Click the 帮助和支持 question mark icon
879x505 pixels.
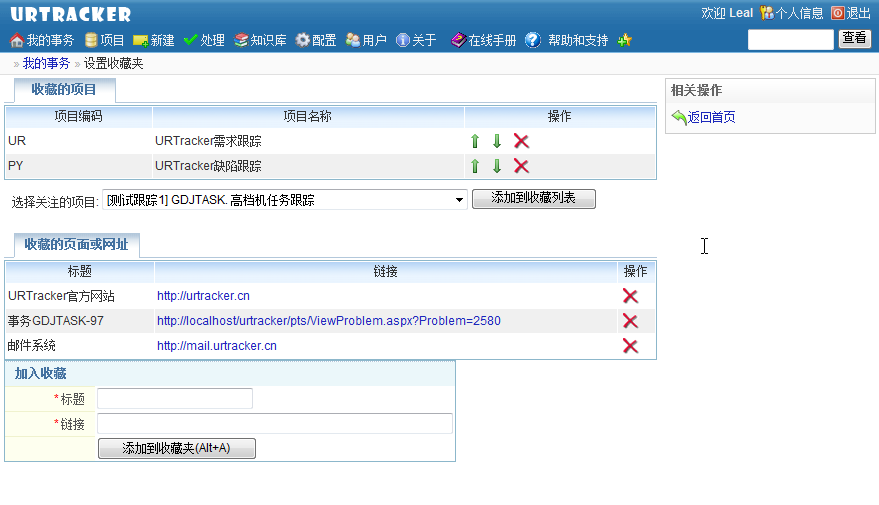[533, 40]
